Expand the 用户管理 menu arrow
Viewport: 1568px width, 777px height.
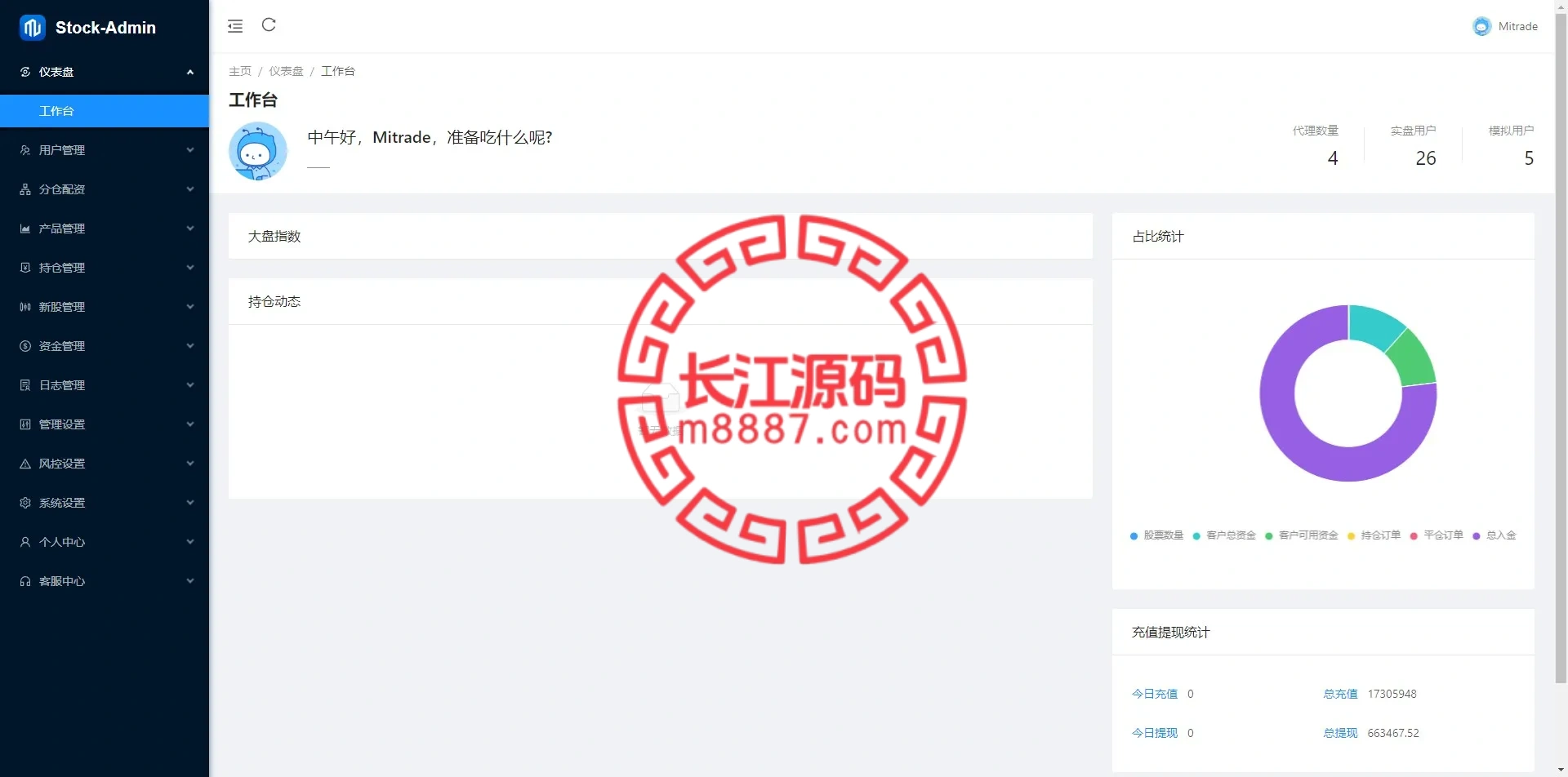pyautogui.click(x=190, y=150)
